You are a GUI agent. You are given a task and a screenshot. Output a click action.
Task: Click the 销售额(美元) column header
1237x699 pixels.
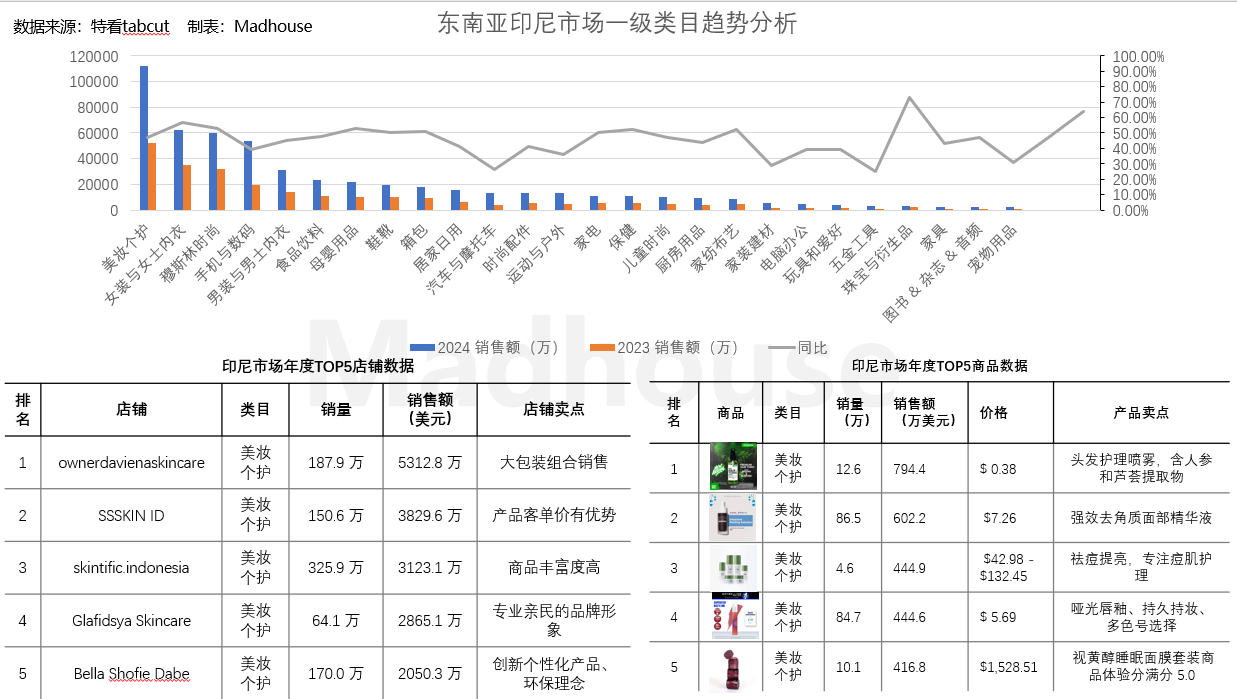(429, 409)
